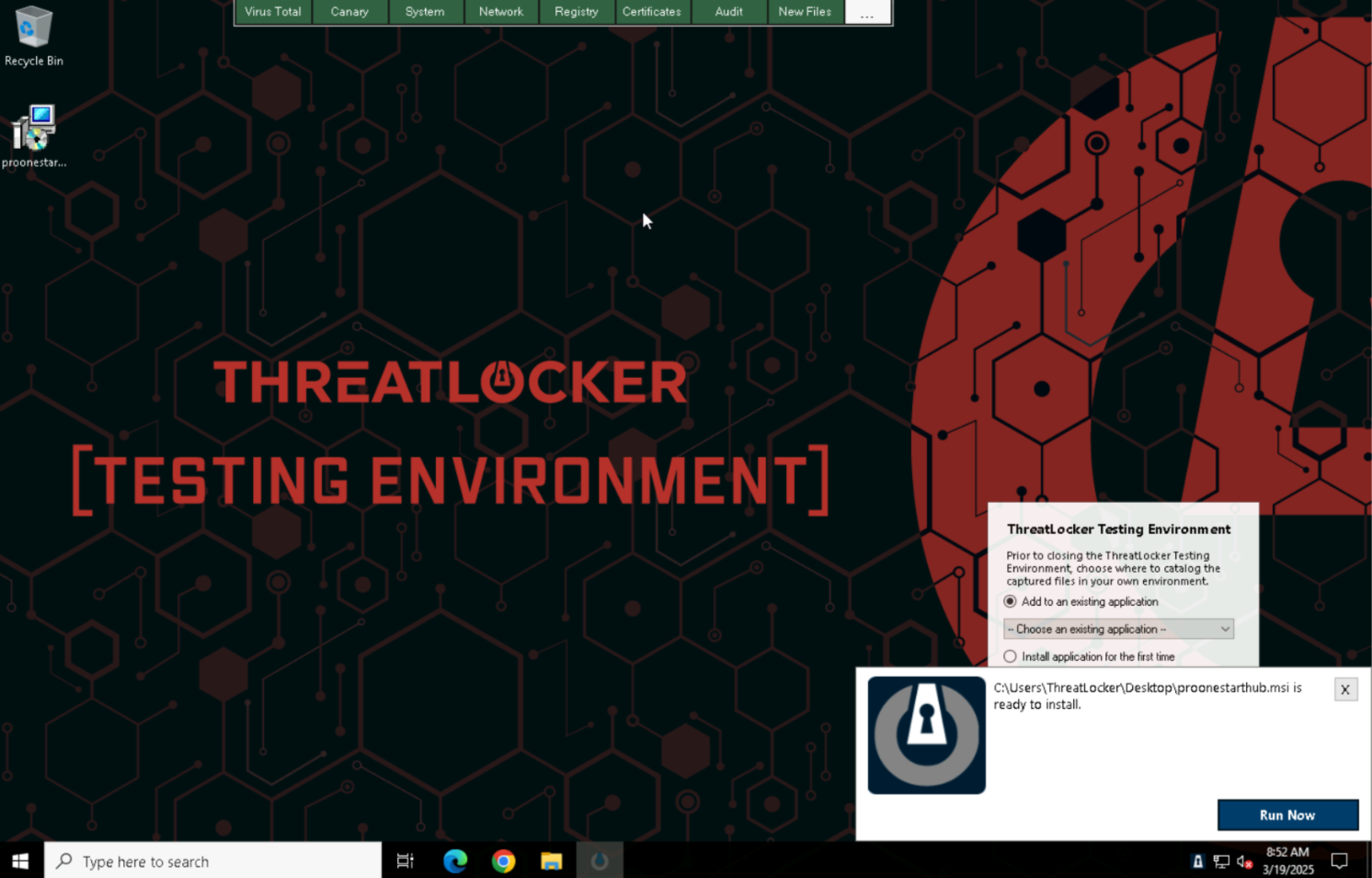The image size is (1372, 878).
Task: Dismiss the ready to install notification
Action: click(1345, 690)
